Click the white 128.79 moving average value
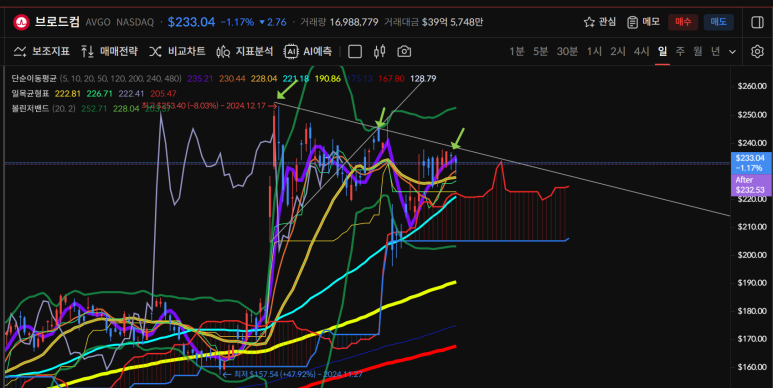 [x=423, y=78]
